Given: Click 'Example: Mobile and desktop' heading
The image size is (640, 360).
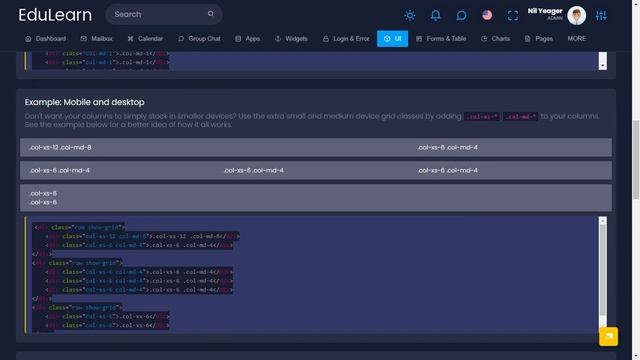Looking at the screenshot, I should (x=84, y=102).
